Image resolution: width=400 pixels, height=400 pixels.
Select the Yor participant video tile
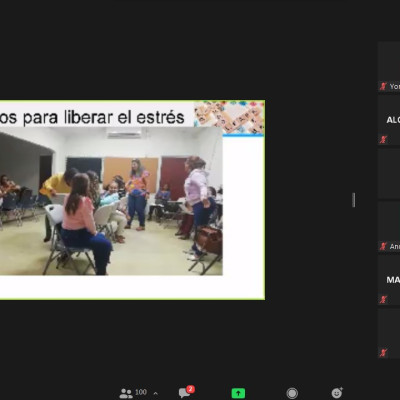[389, 67]
